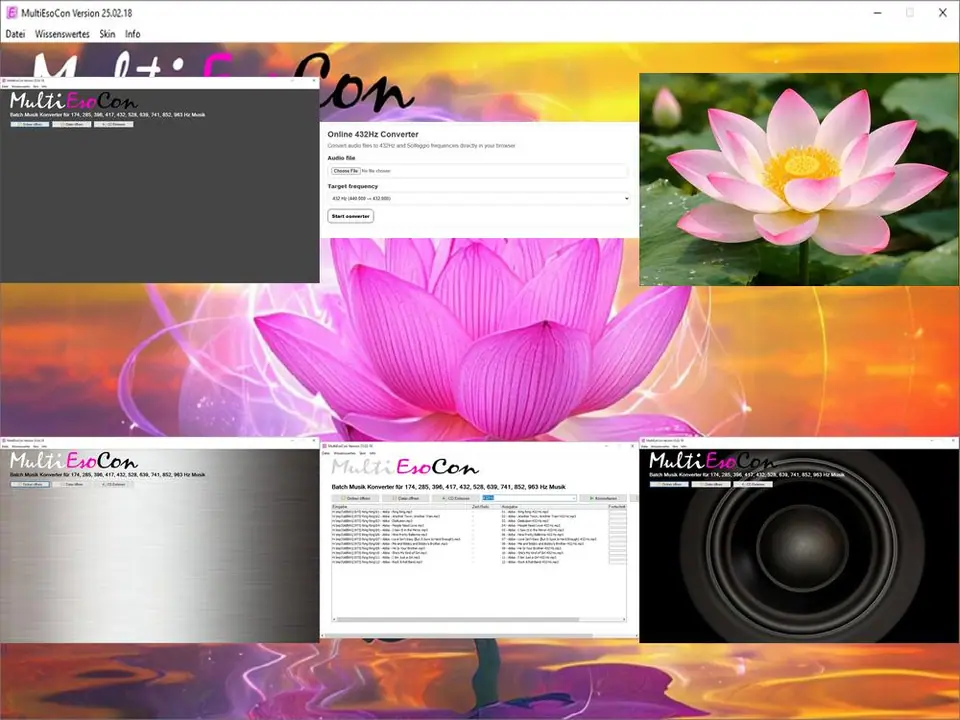Click the Ordner öffnen button in the dark skin window

(30, 123)
